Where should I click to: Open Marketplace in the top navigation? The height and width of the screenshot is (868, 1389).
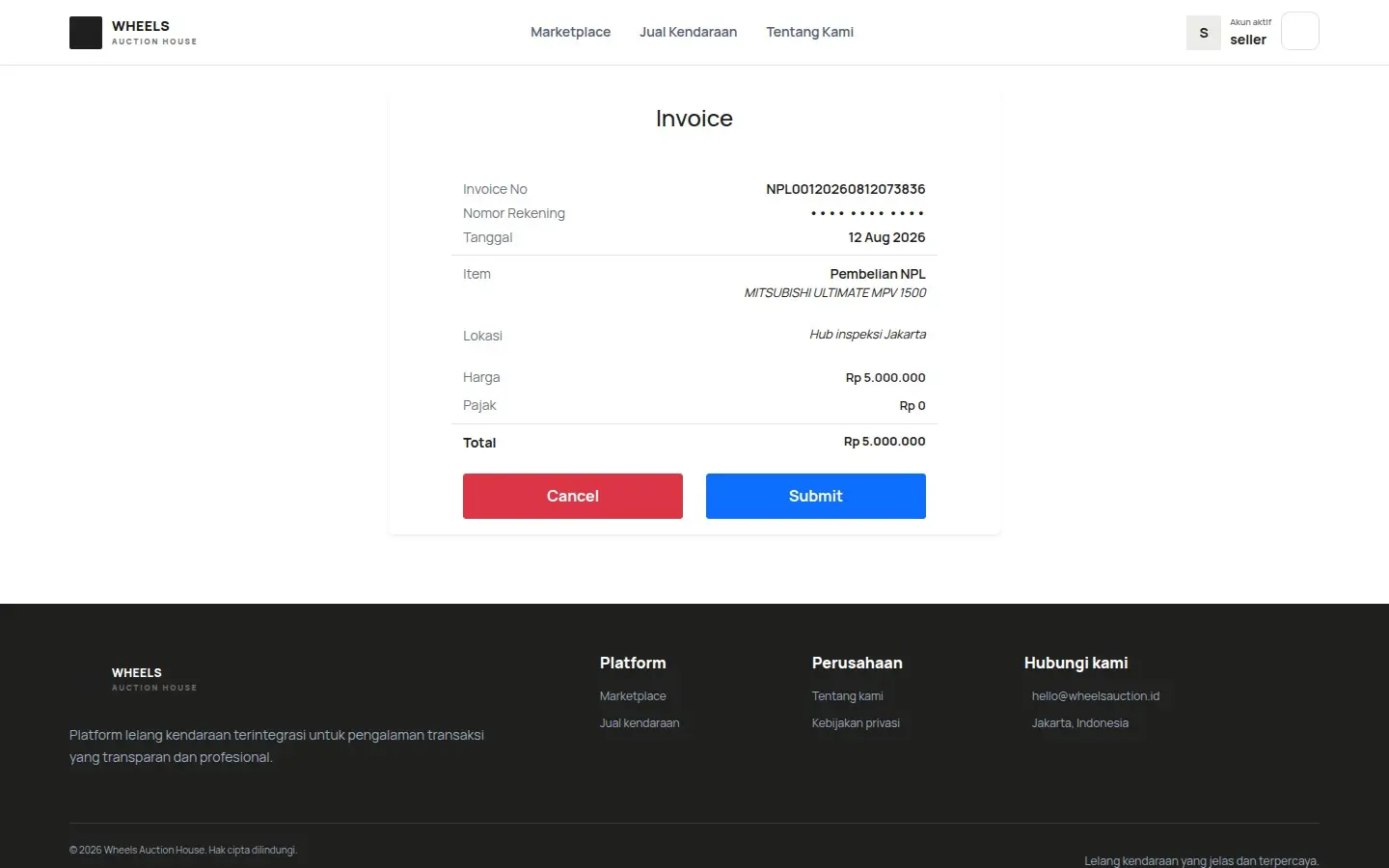570,32
